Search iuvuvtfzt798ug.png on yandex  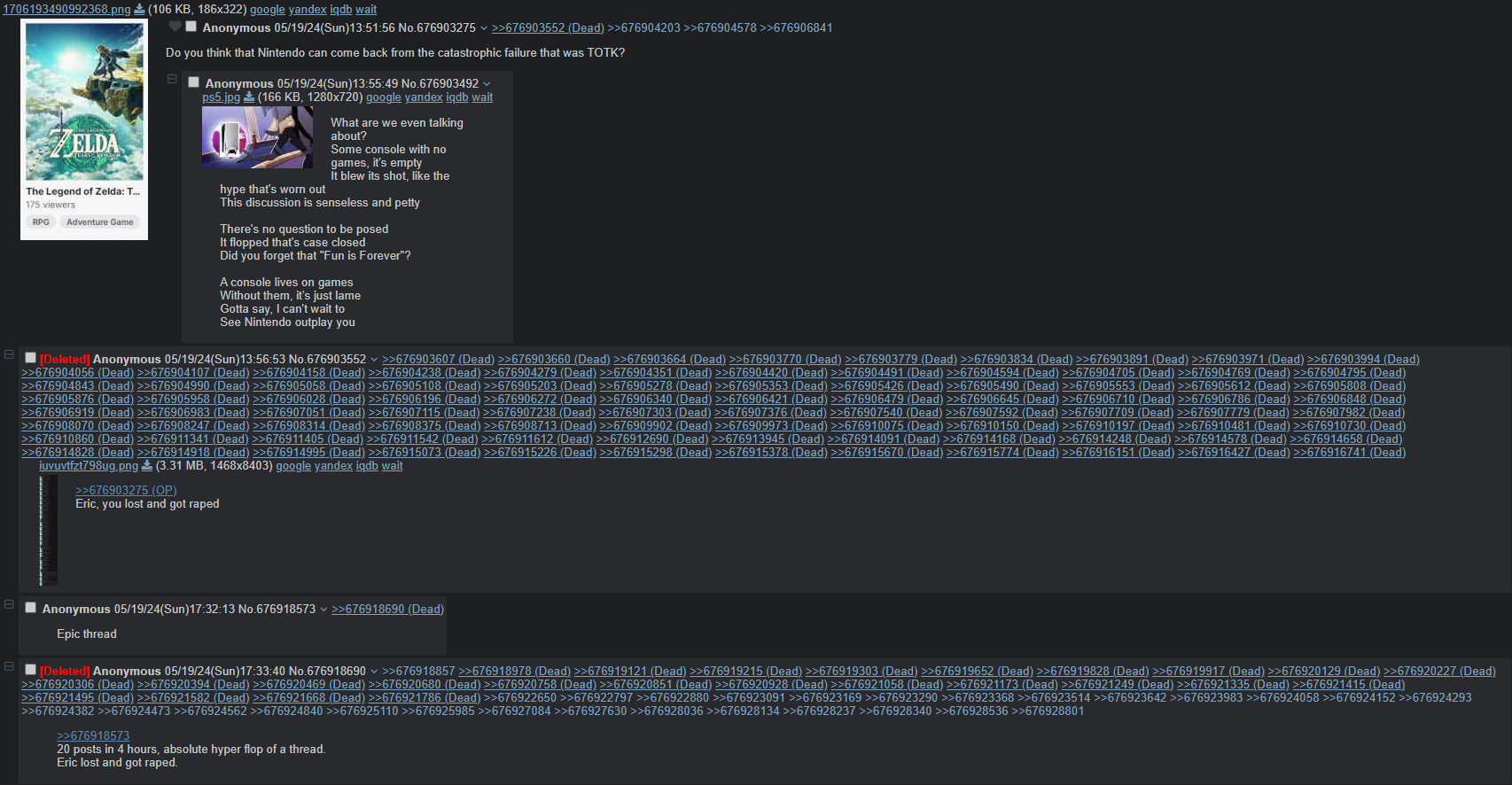pos(333,466)
